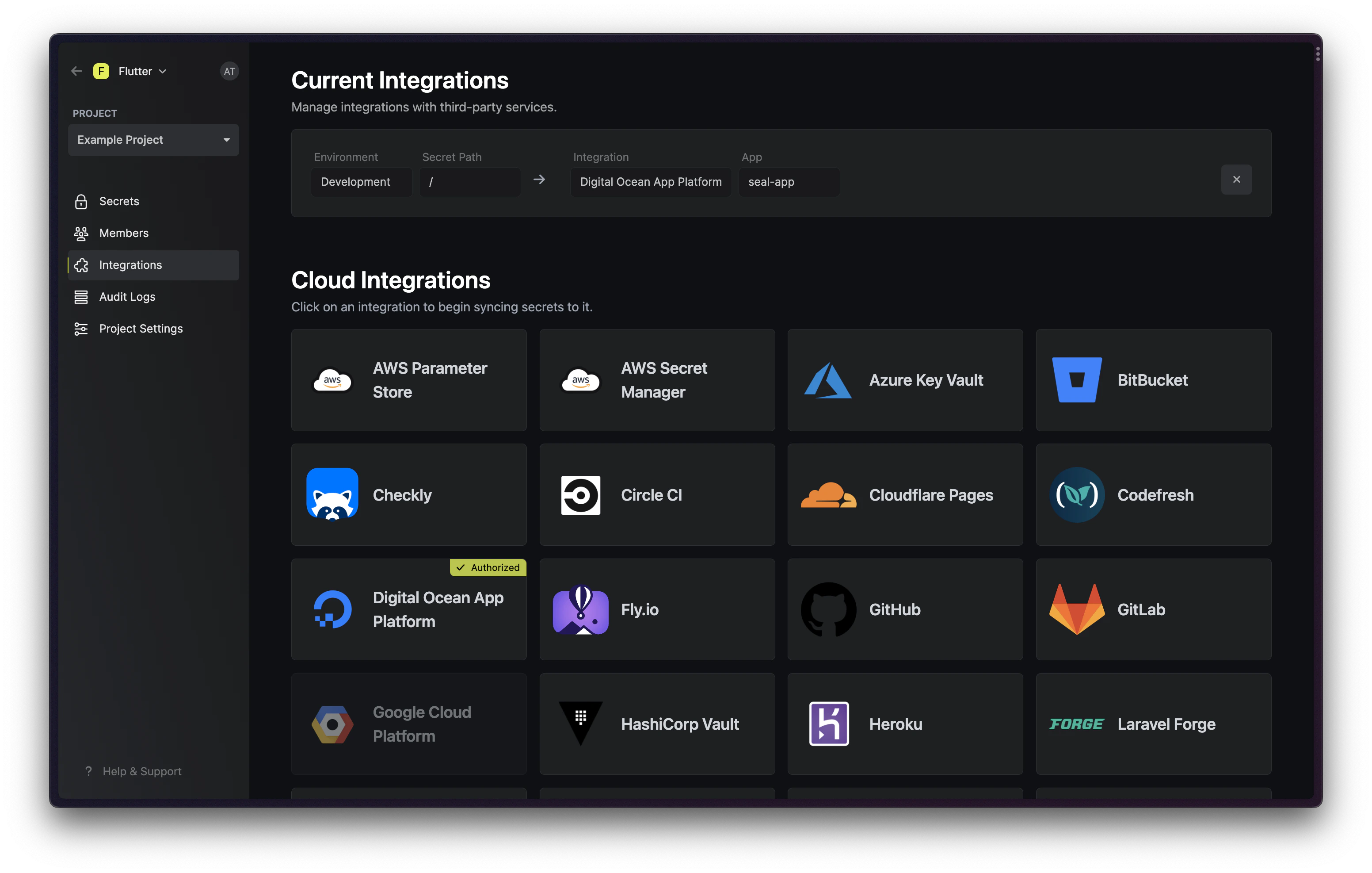Click the Laravel Forge green logo
Viewport: 1372px width, 873px height.
point(1077,724)
